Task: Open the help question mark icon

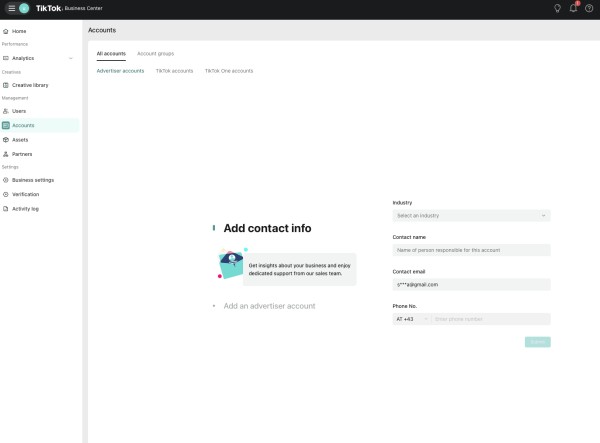Action: pos(589,8)
